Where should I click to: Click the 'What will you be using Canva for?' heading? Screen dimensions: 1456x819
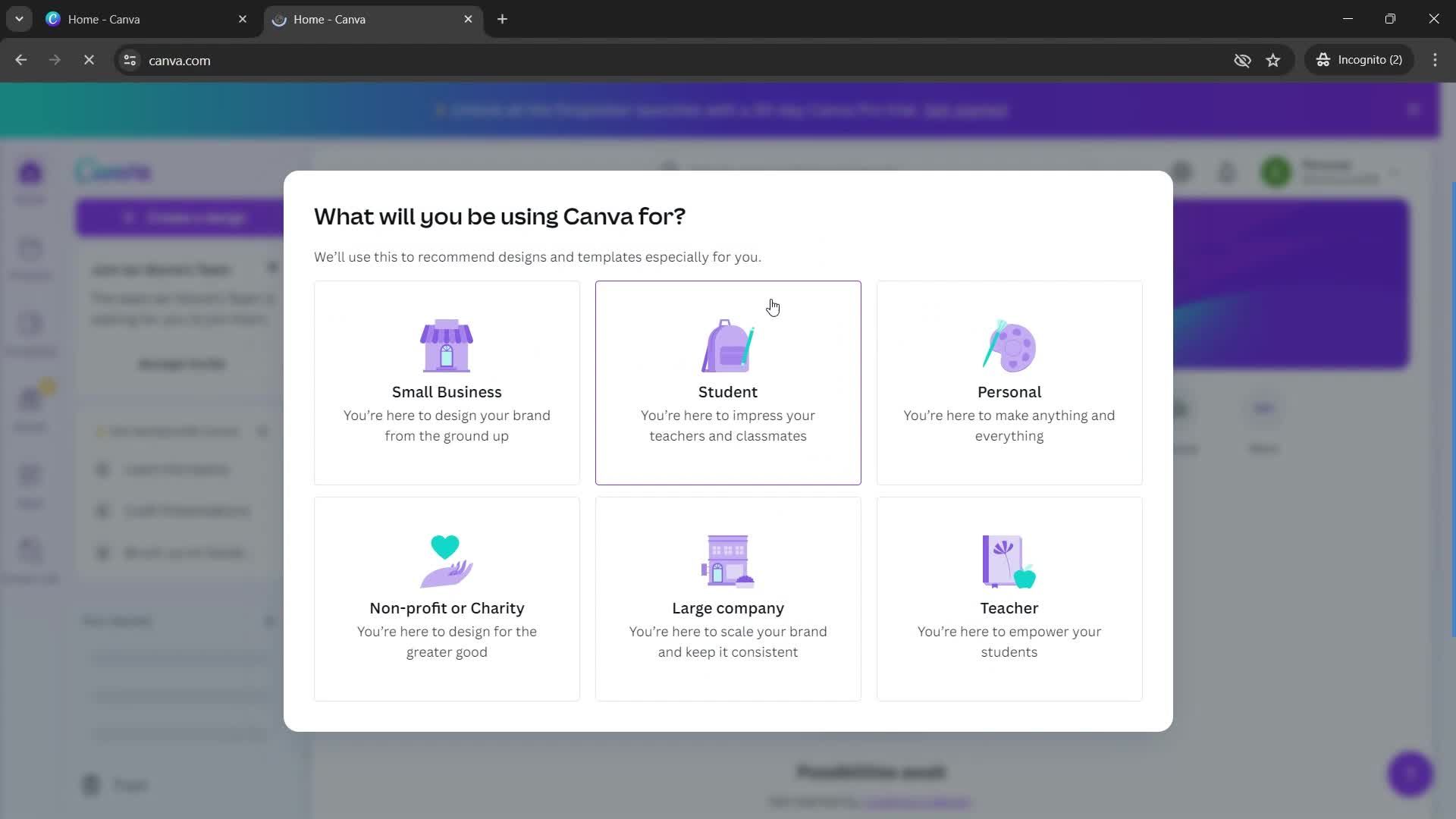[x=500, y=217]
